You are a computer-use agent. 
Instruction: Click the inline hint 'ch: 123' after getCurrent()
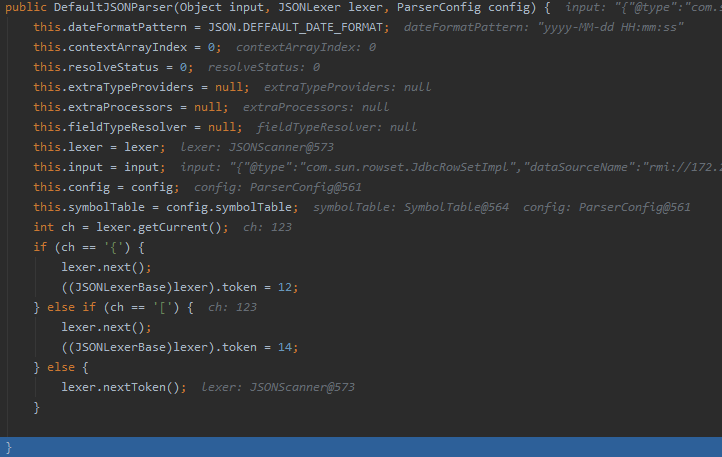pos(267,228)
